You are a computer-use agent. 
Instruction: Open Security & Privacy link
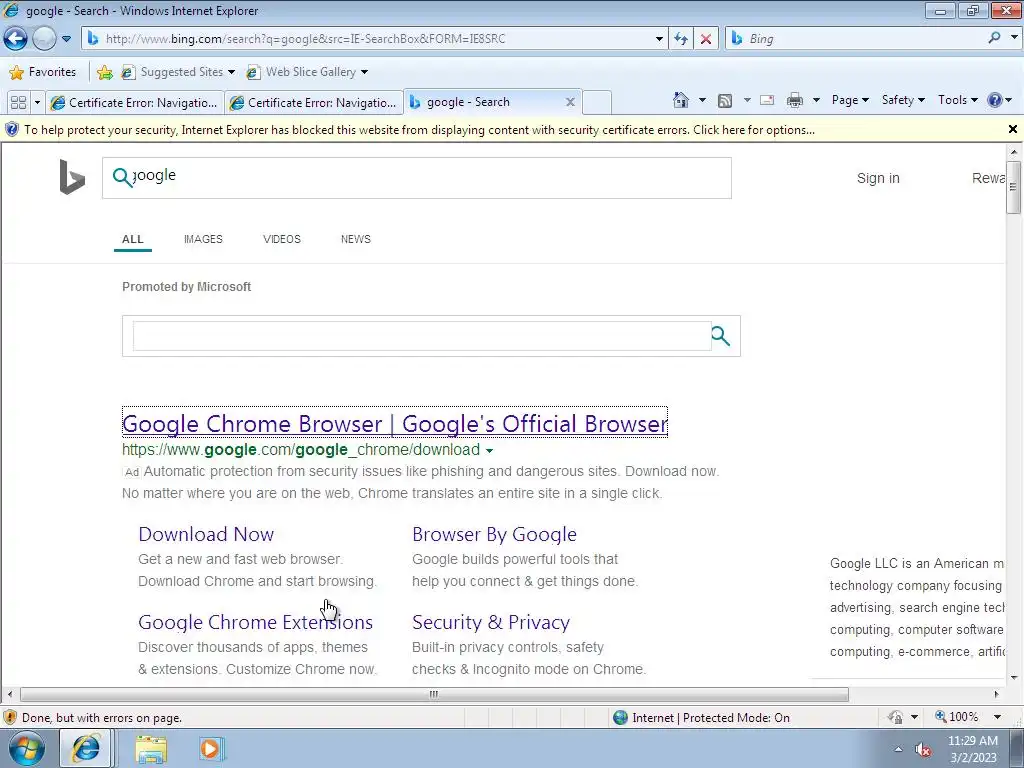(491, 622)
